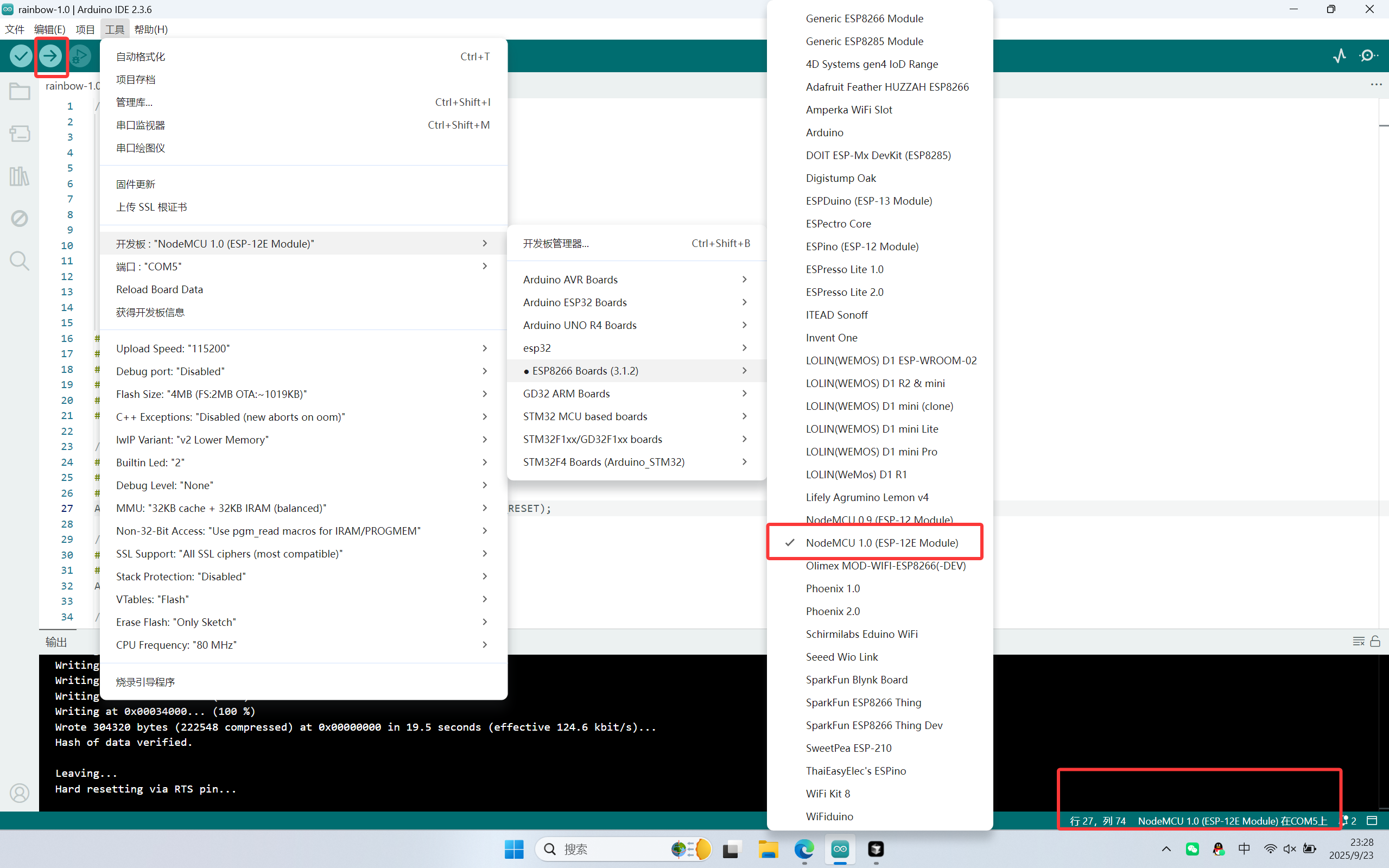1389x868 pixels.
Task: Show hidden tray icons chevron
Action: coord(1166,849)
